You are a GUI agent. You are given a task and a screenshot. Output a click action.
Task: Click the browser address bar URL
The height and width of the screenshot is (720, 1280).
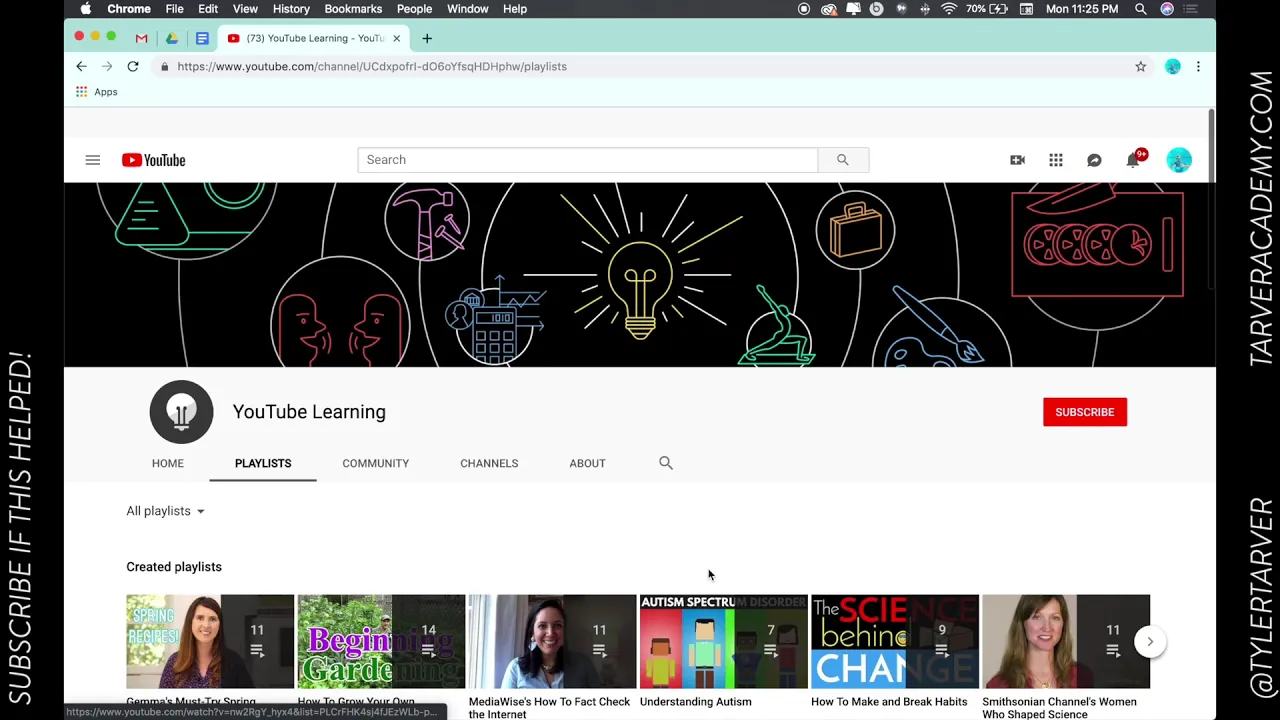[x=372, y=66]
